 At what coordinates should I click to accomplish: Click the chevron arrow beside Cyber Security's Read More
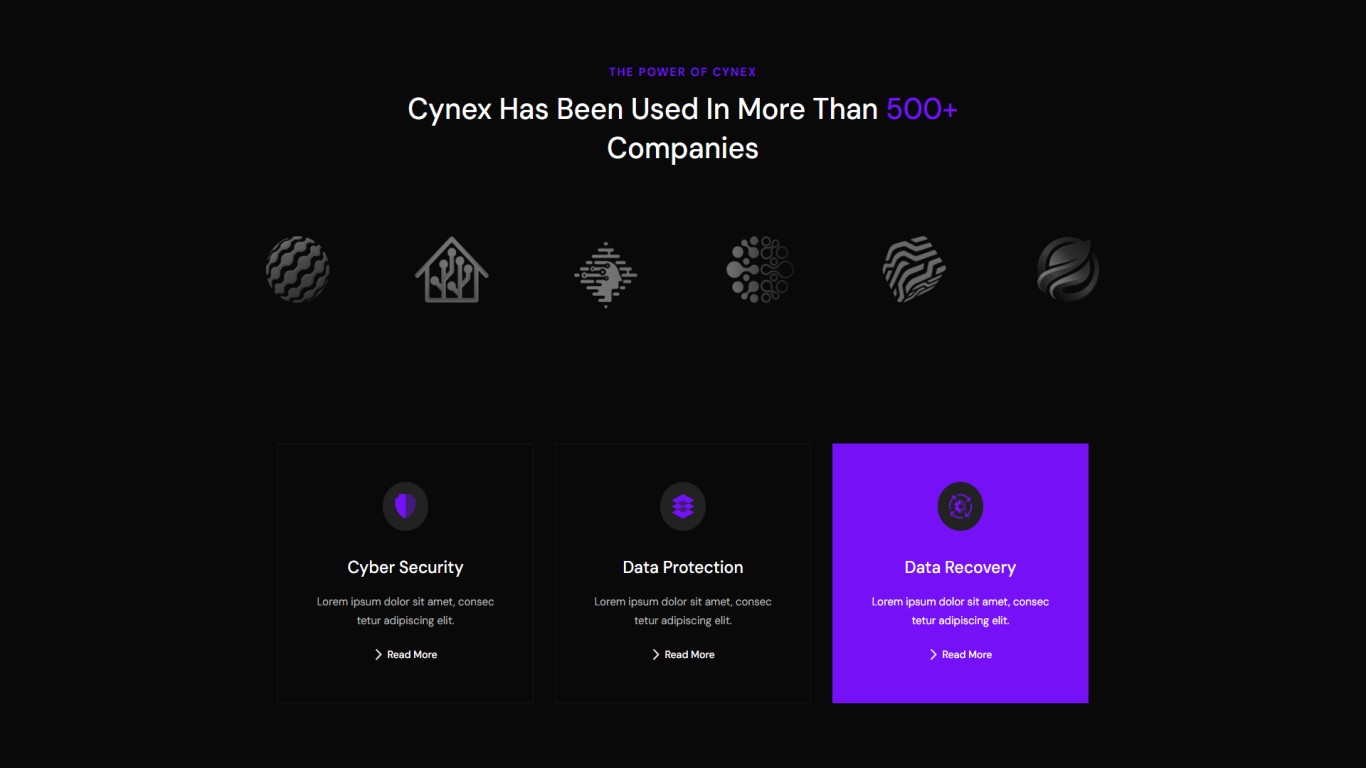point(378,655)
